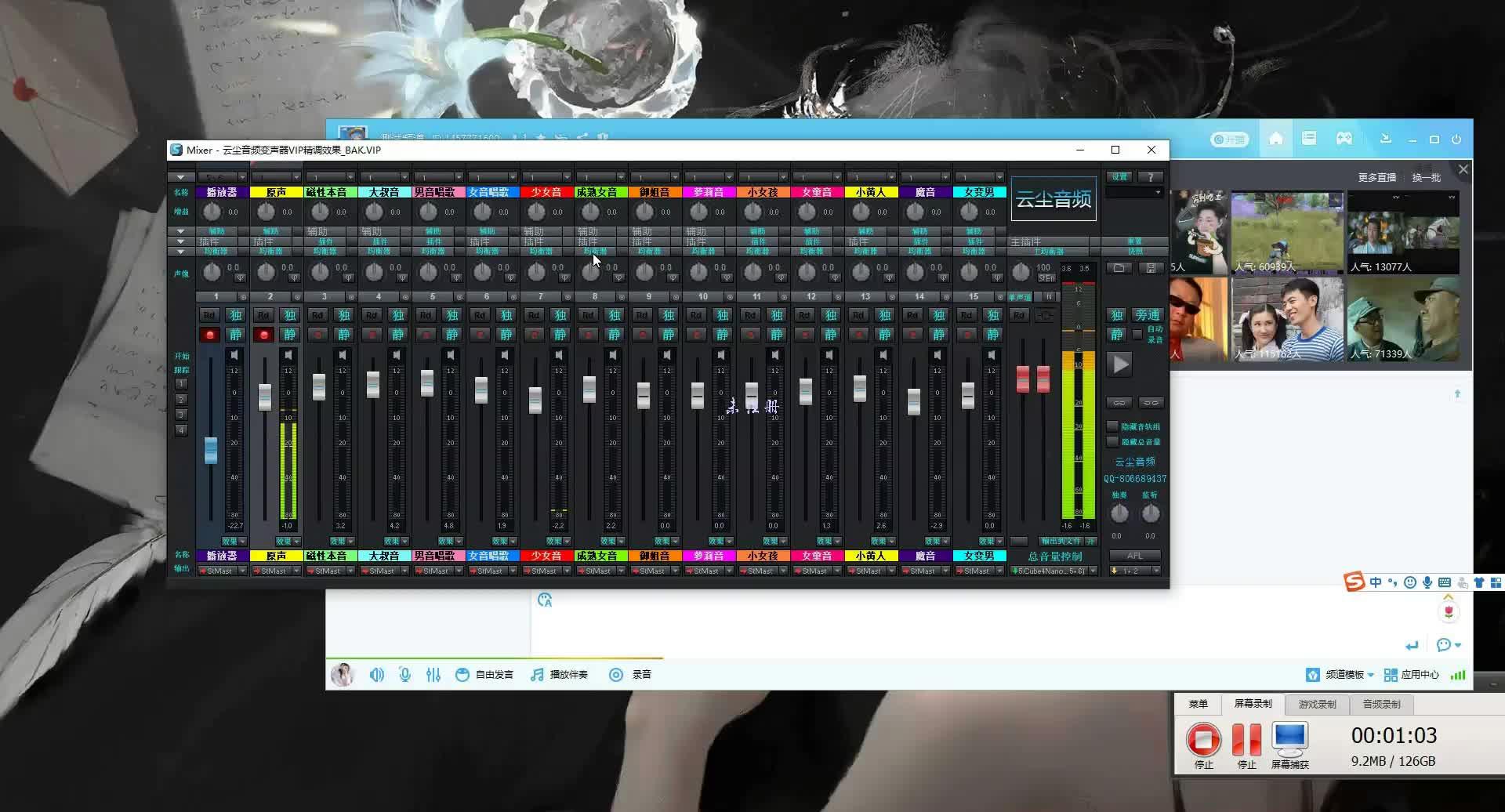Enable 隐藏音轨组 checkbox
The width and height of the screenshot is (1505, 812).
tap(1112, 426)
